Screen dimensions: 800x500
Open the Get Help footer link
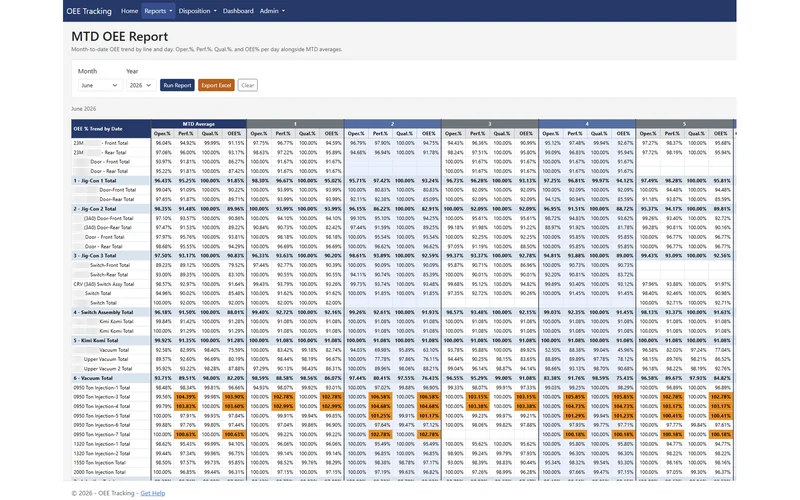point(153,493)
